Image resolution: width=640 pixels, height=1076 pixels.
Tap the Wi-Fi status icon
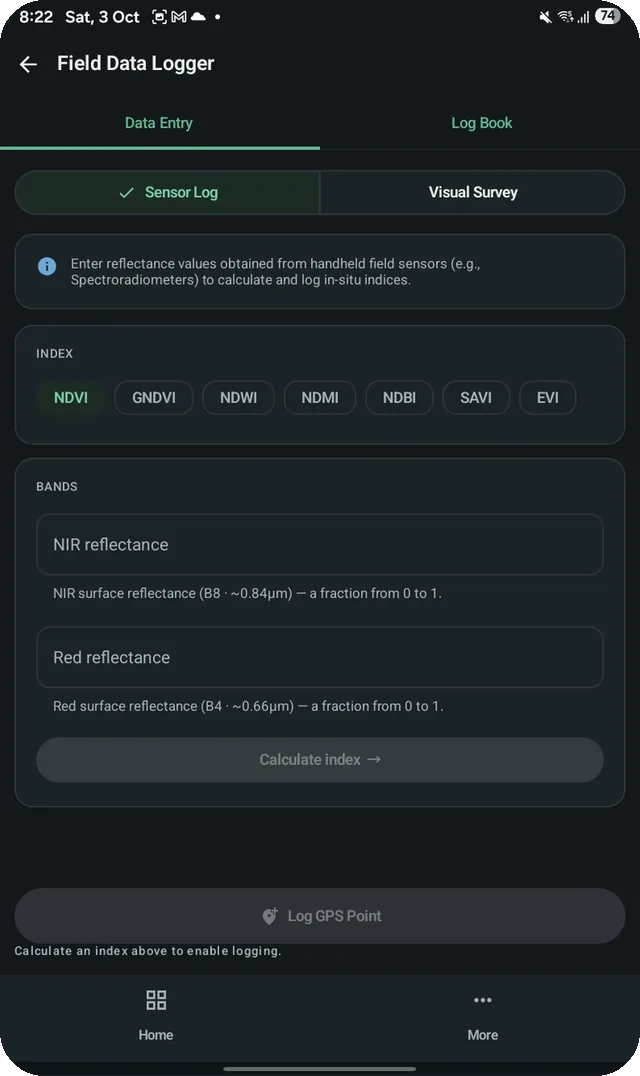tap(565, 16)
